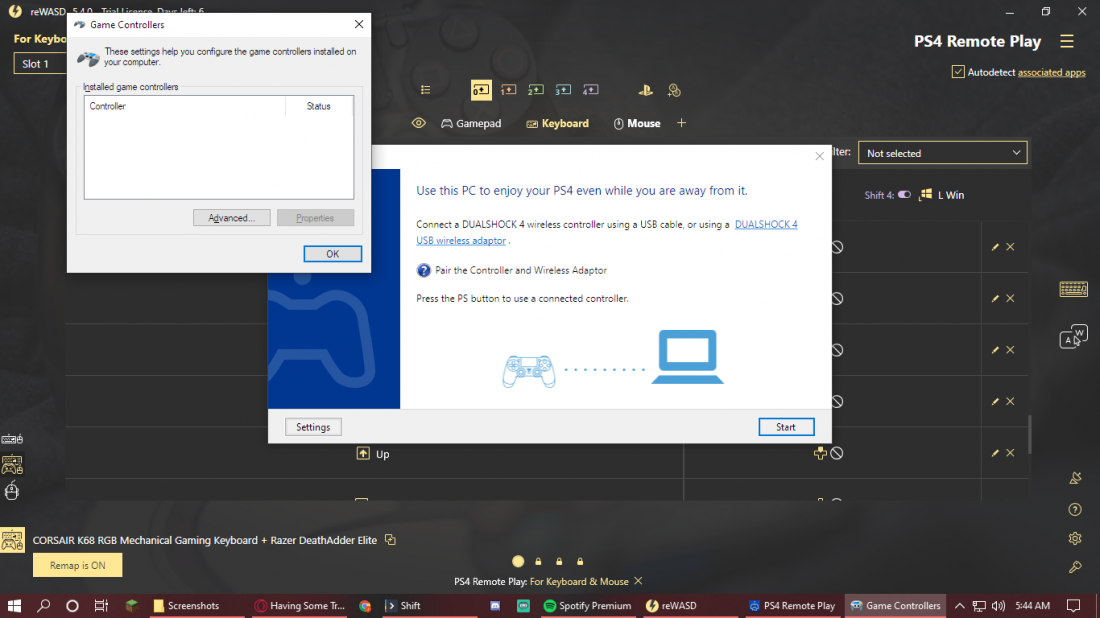Open reWASD help question mark icon
The image size is (1100, 618).
(x=1075, y=510)
